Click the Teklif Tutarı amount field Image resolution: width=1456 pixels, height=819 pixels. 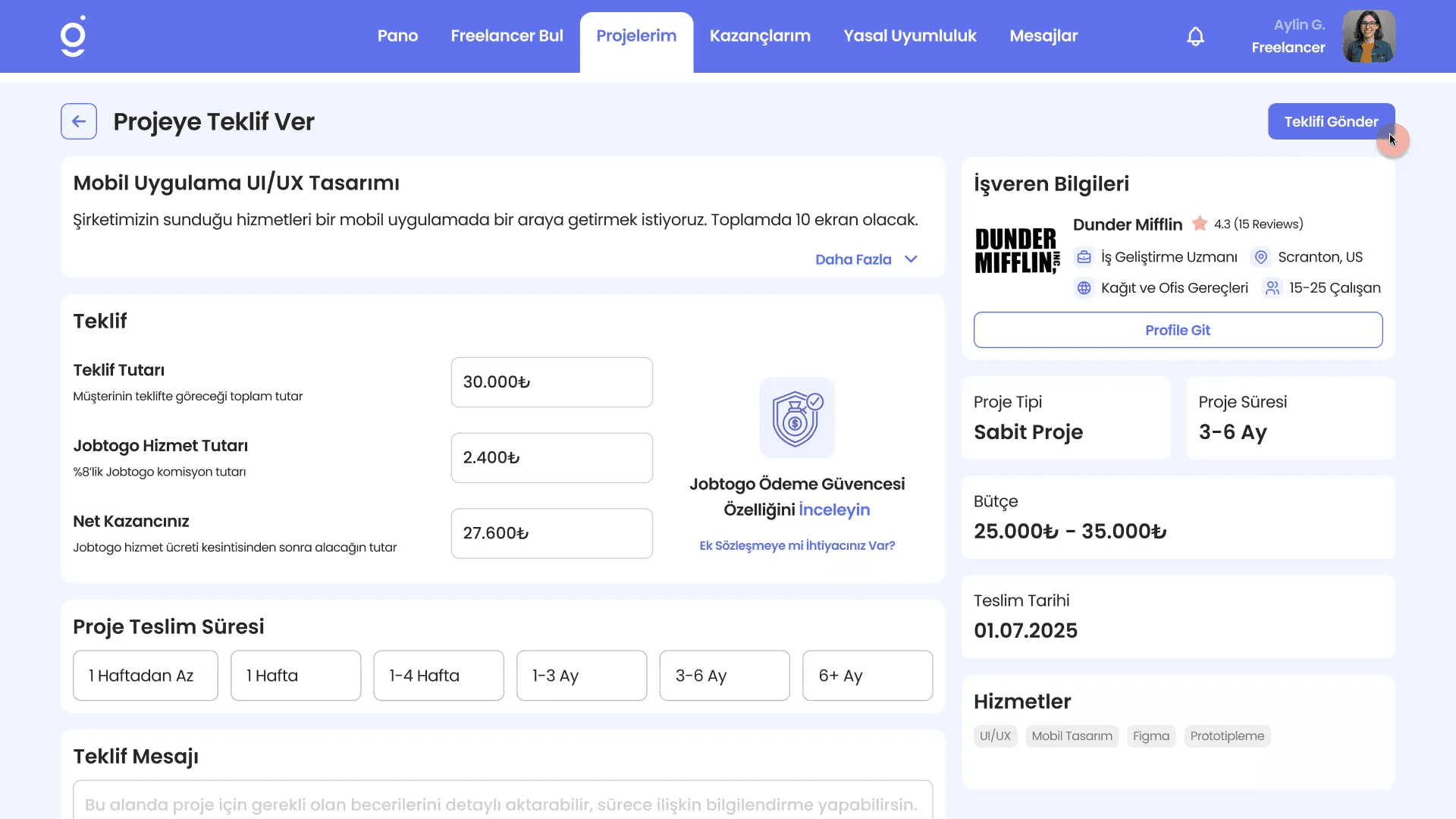point(551,382)
